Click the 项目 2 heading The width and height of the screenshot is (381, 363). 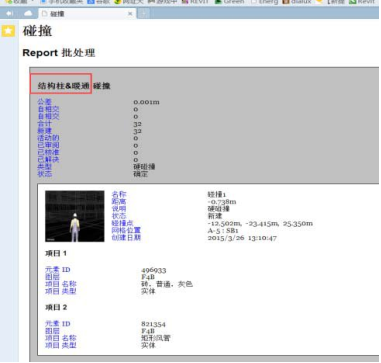coord(56,307)
